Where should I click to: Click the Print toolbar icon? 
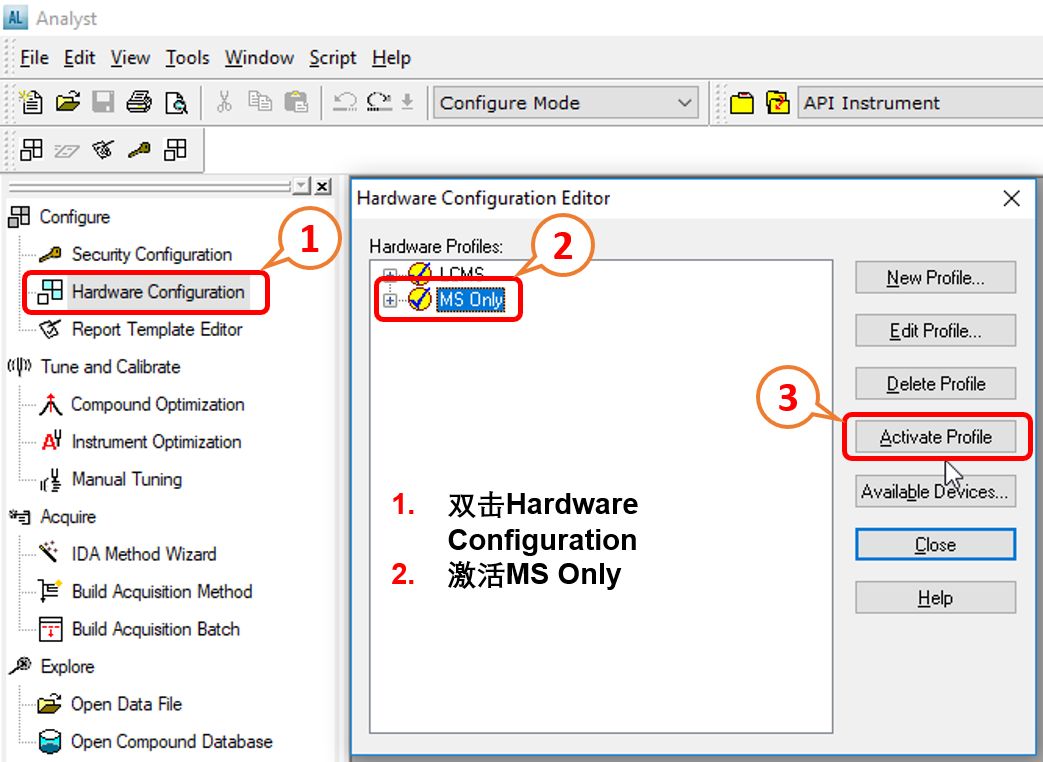click(139, 102)
